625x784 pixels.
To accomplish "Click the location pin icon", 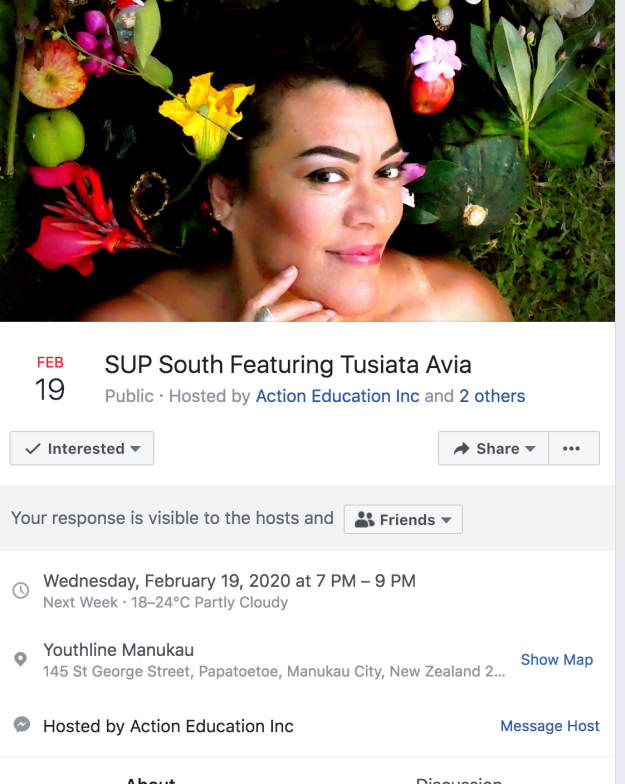I will [x=20, y=660].
